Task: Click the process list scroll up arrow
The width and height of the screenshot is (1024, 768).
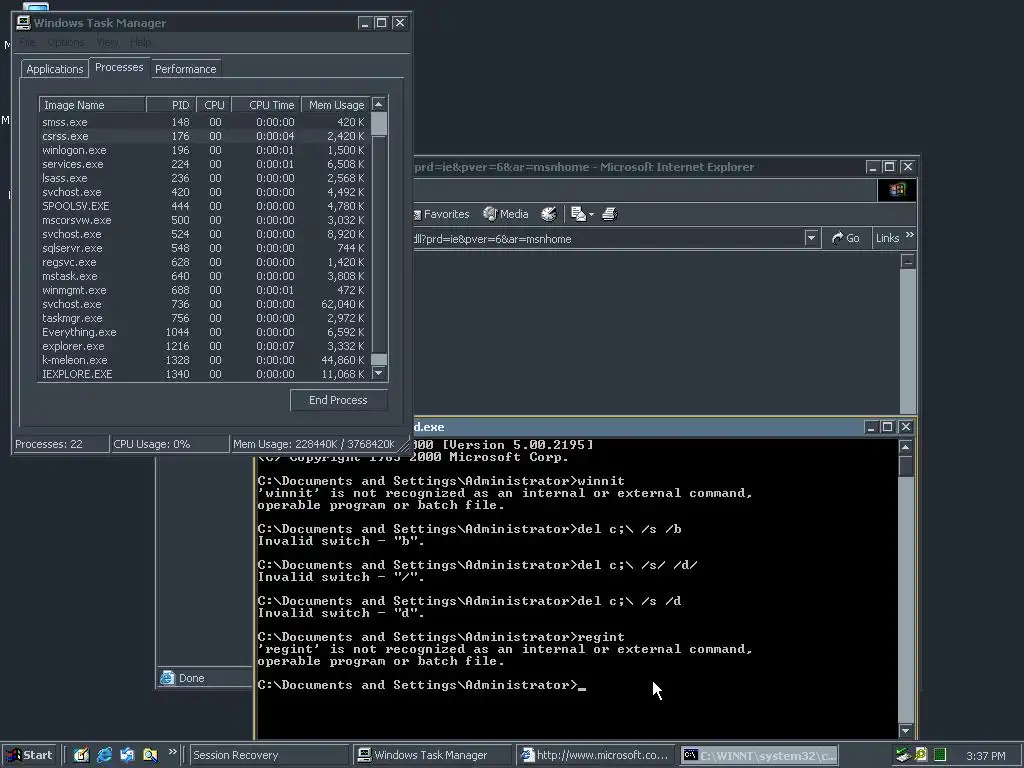Action: coord(379,104)
